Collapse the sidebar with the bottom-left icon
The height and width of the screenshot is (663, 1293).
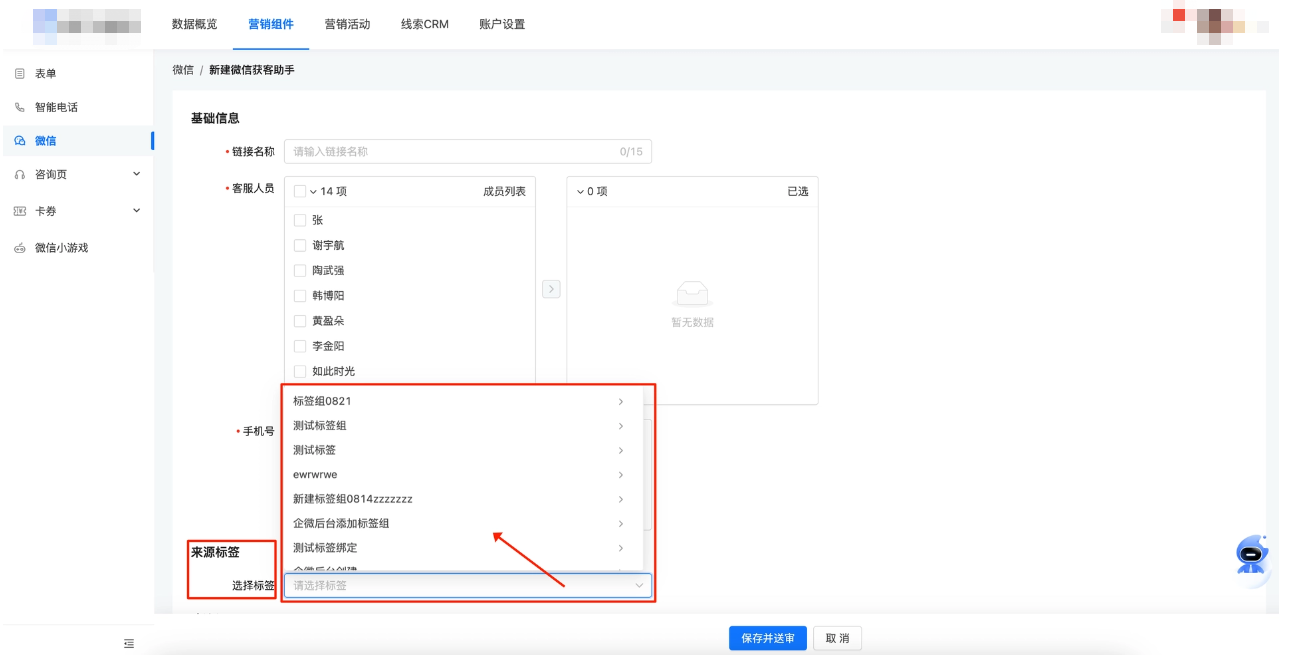[x=129, y=644]
